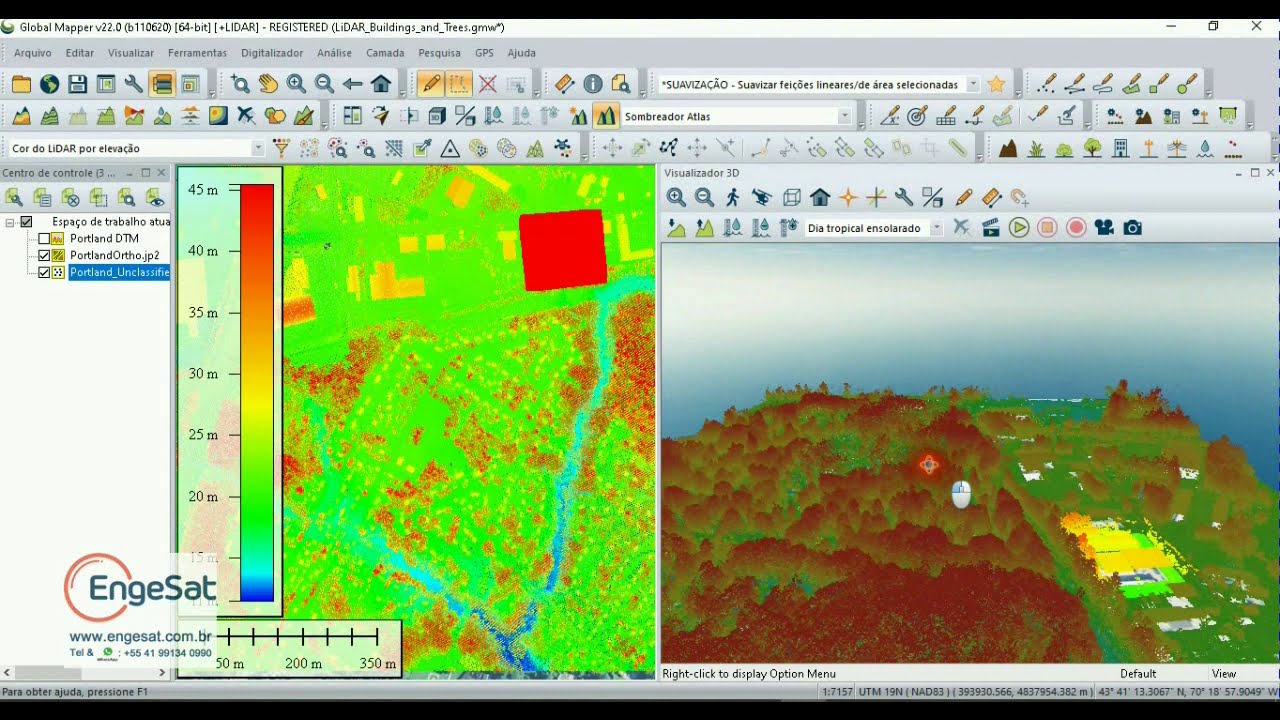Click the globe online data icon
Screen dimensions: 1280x720
tap(49, 84)
